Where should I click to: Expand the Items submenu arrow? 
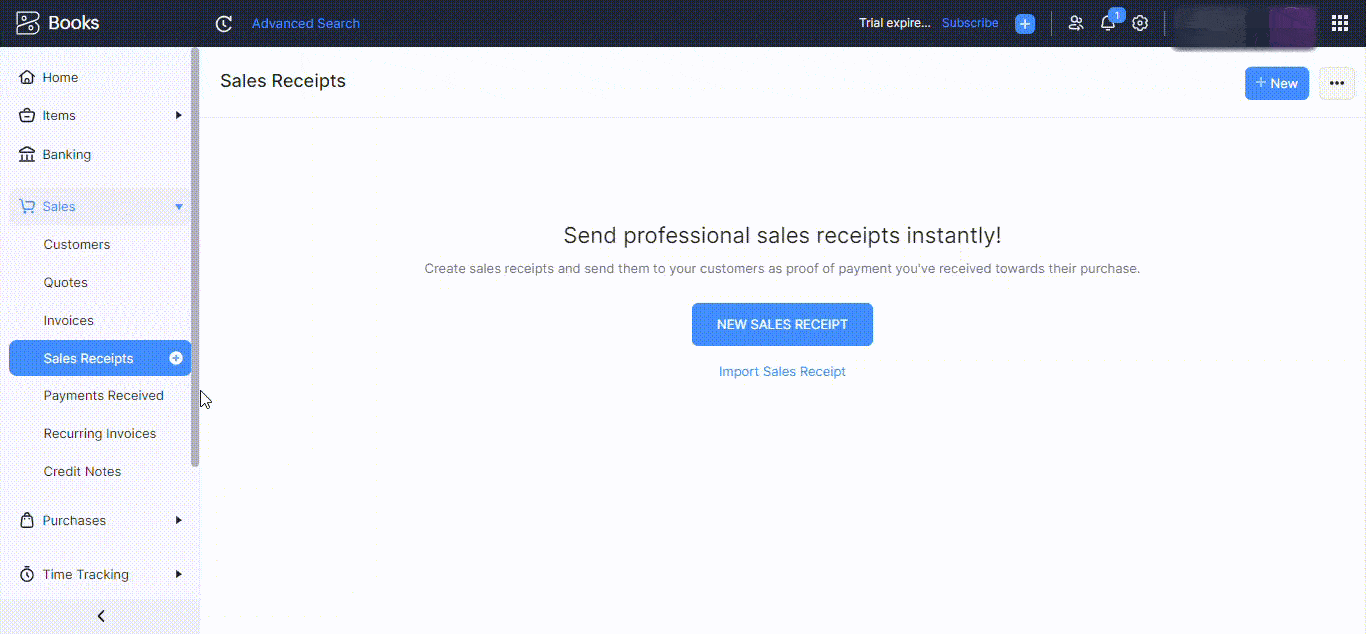point(179,115)
